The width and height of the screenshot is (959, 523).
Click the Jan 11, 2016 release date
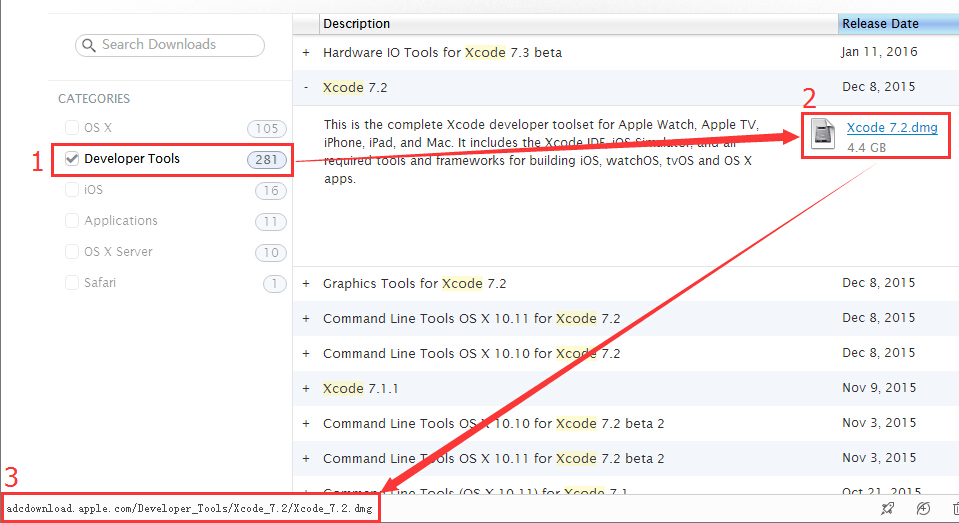(x=879, y=52)
